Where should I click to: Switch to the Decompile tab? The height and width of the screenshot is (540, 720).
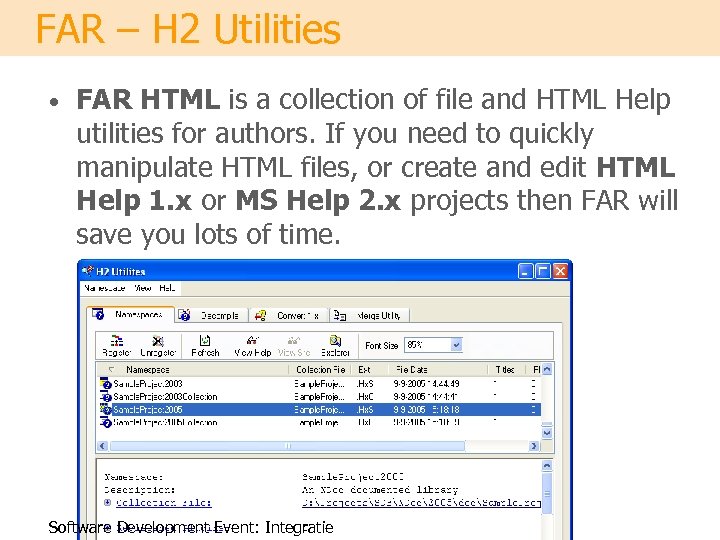pos(212,315)
